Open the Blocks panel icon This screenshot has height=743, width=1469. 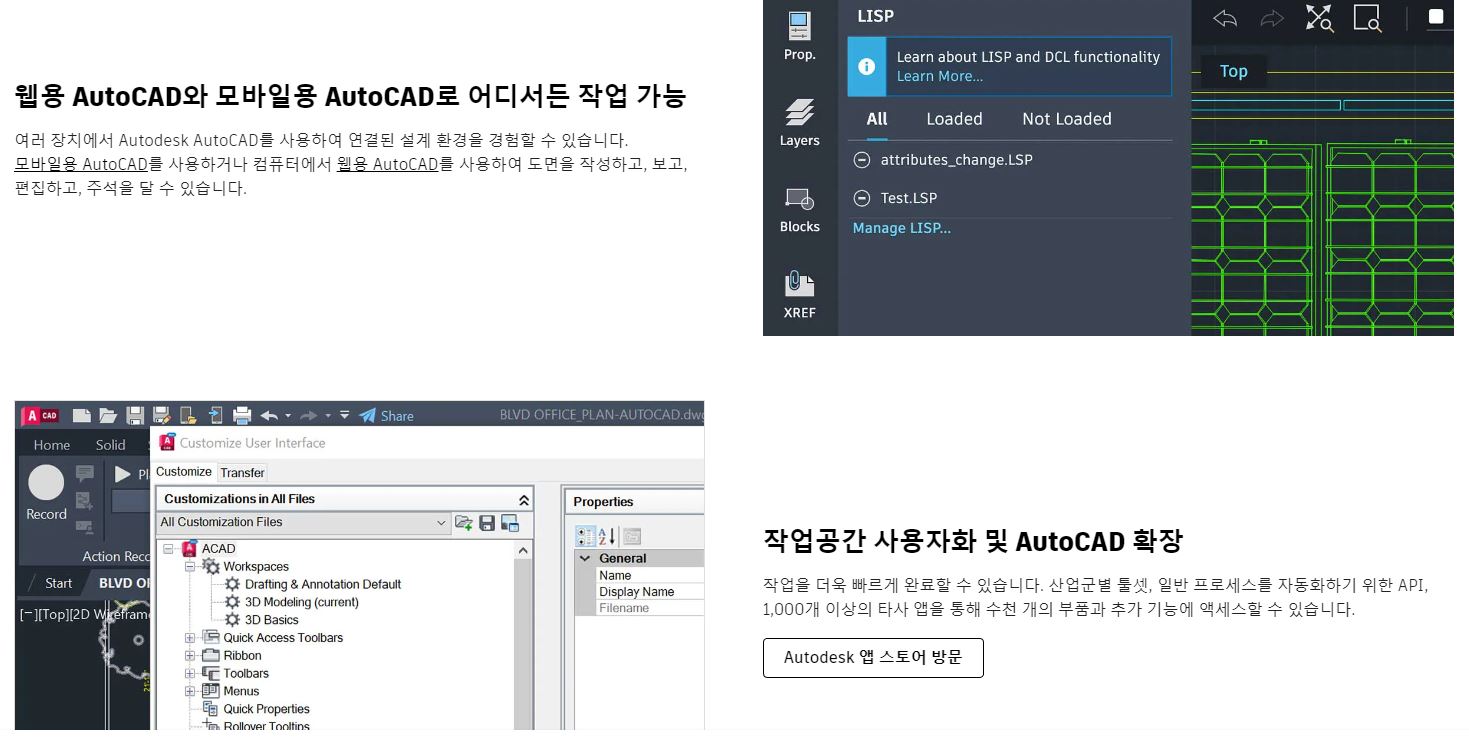point(799,198)
